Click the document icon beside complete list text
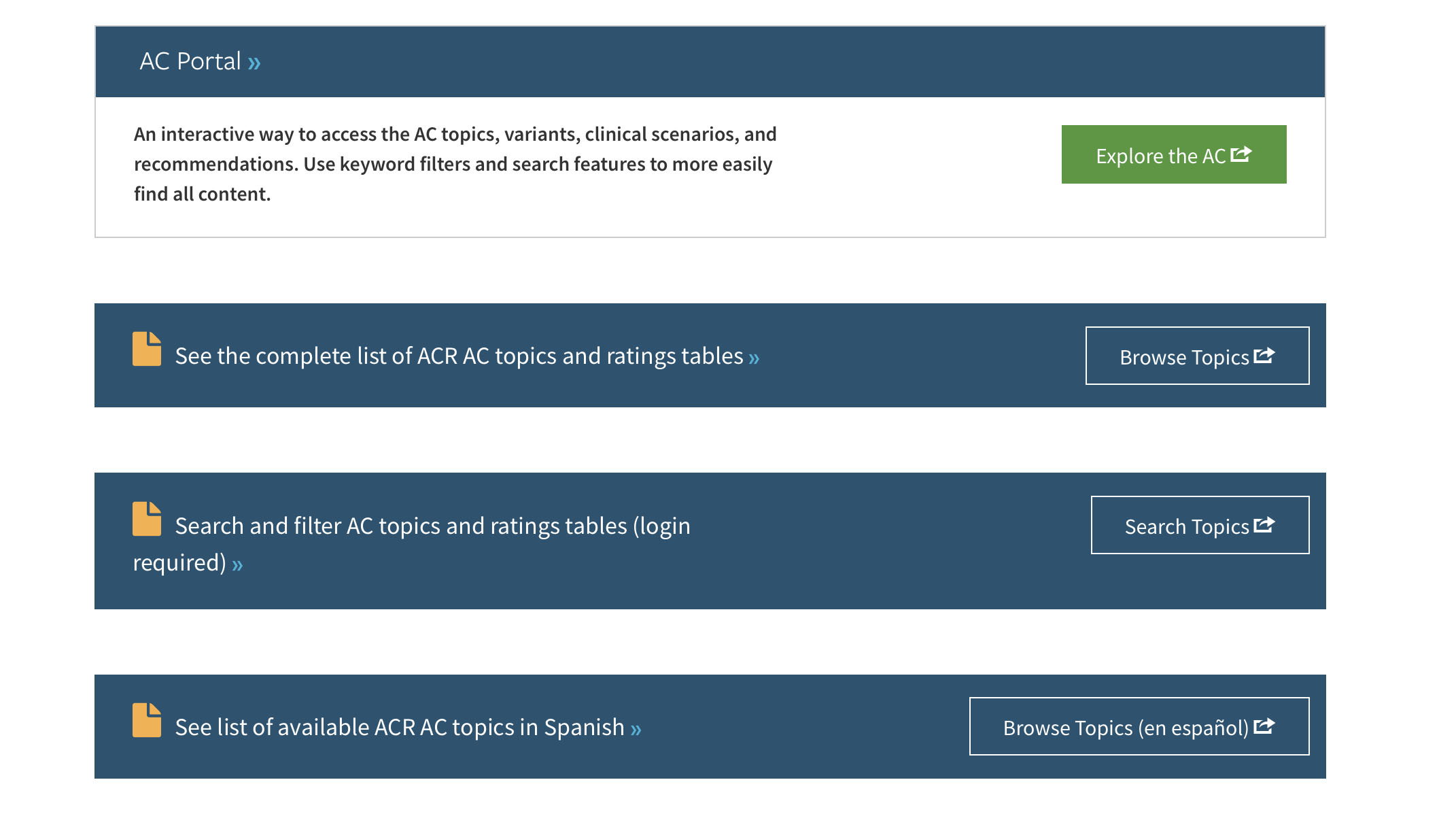1456x831 pixels. [147, 349]
